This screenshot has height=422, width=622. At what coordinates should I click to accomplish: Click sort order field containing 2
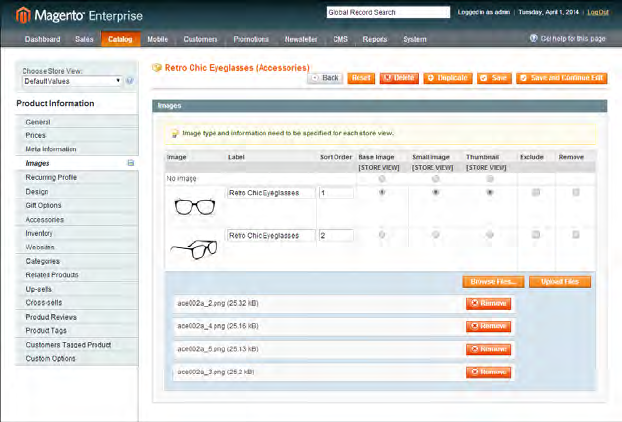(x=336, y=236)
